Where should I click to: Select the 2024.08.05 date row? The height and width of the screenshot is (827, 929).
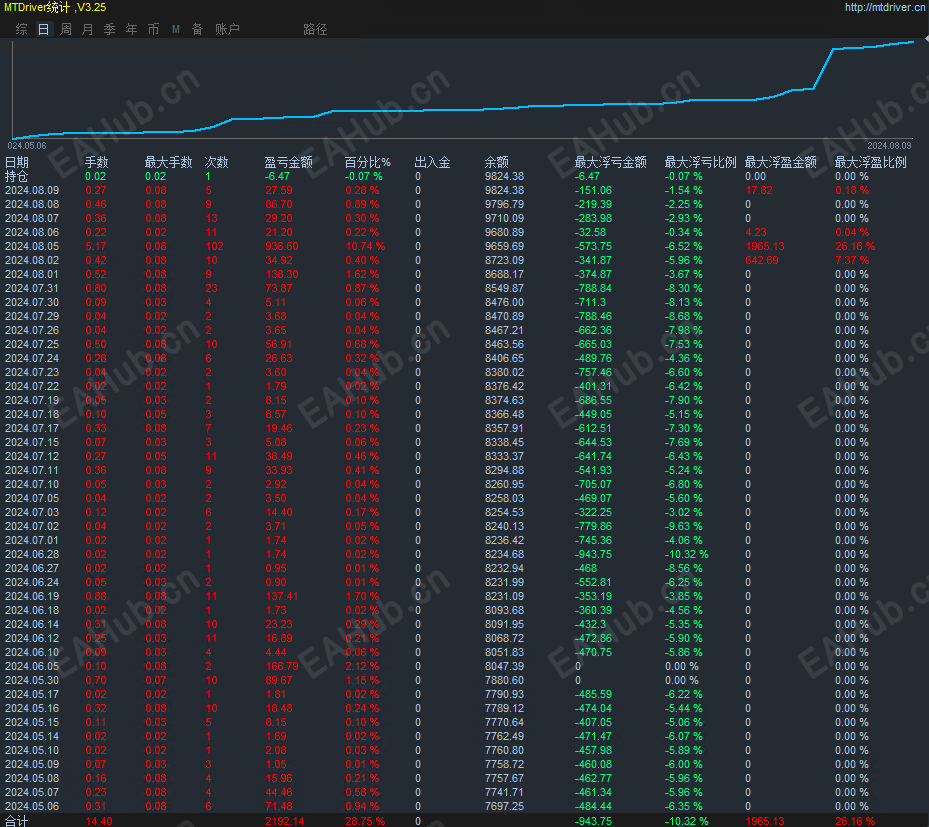32,246
